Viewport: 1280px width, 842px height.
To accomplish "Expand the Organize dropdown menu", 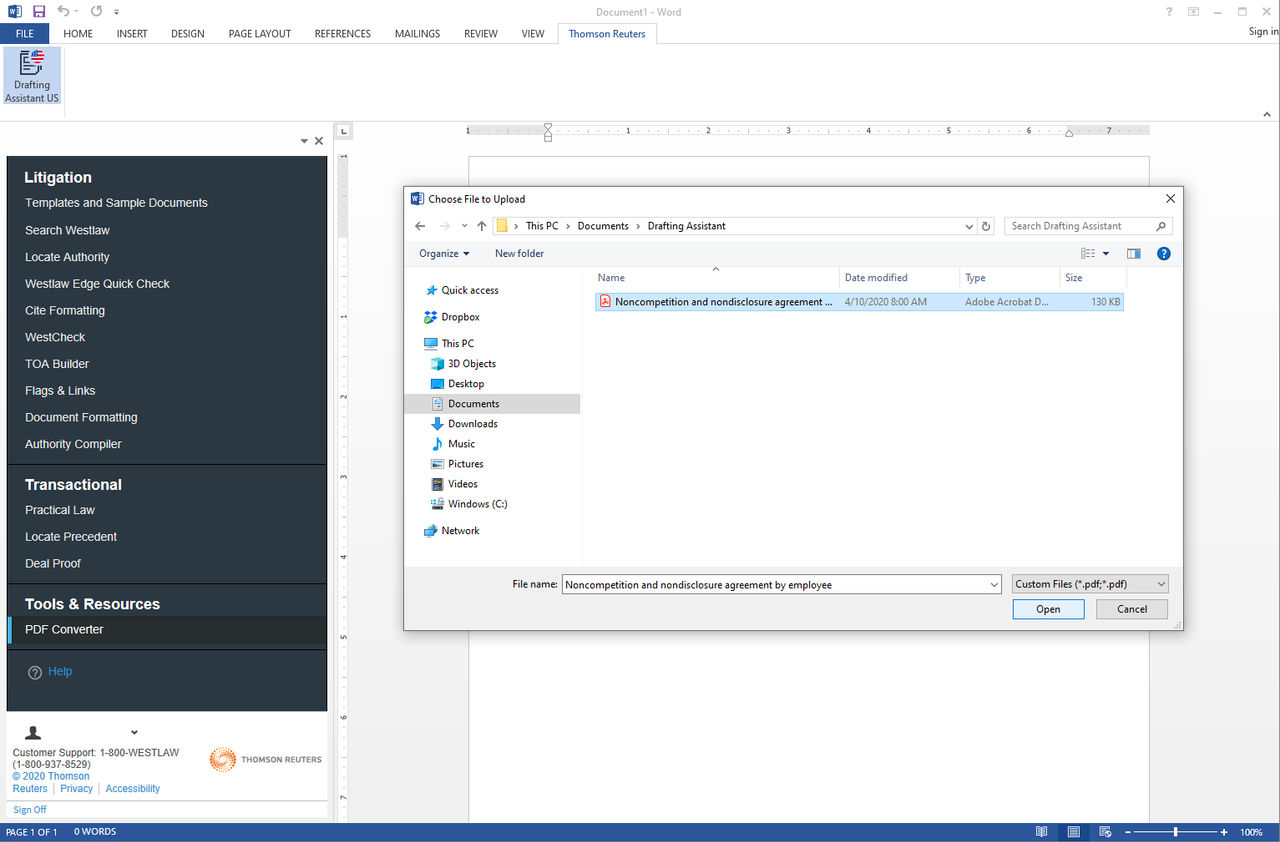I will coord(444,254).
